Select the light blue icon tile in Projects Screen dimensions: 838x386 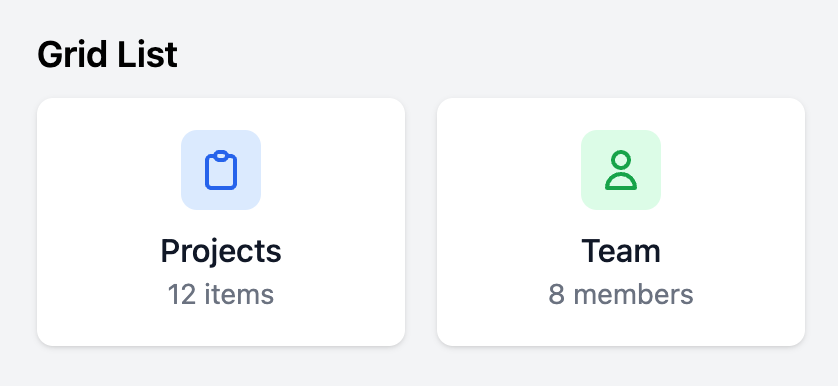221,170
